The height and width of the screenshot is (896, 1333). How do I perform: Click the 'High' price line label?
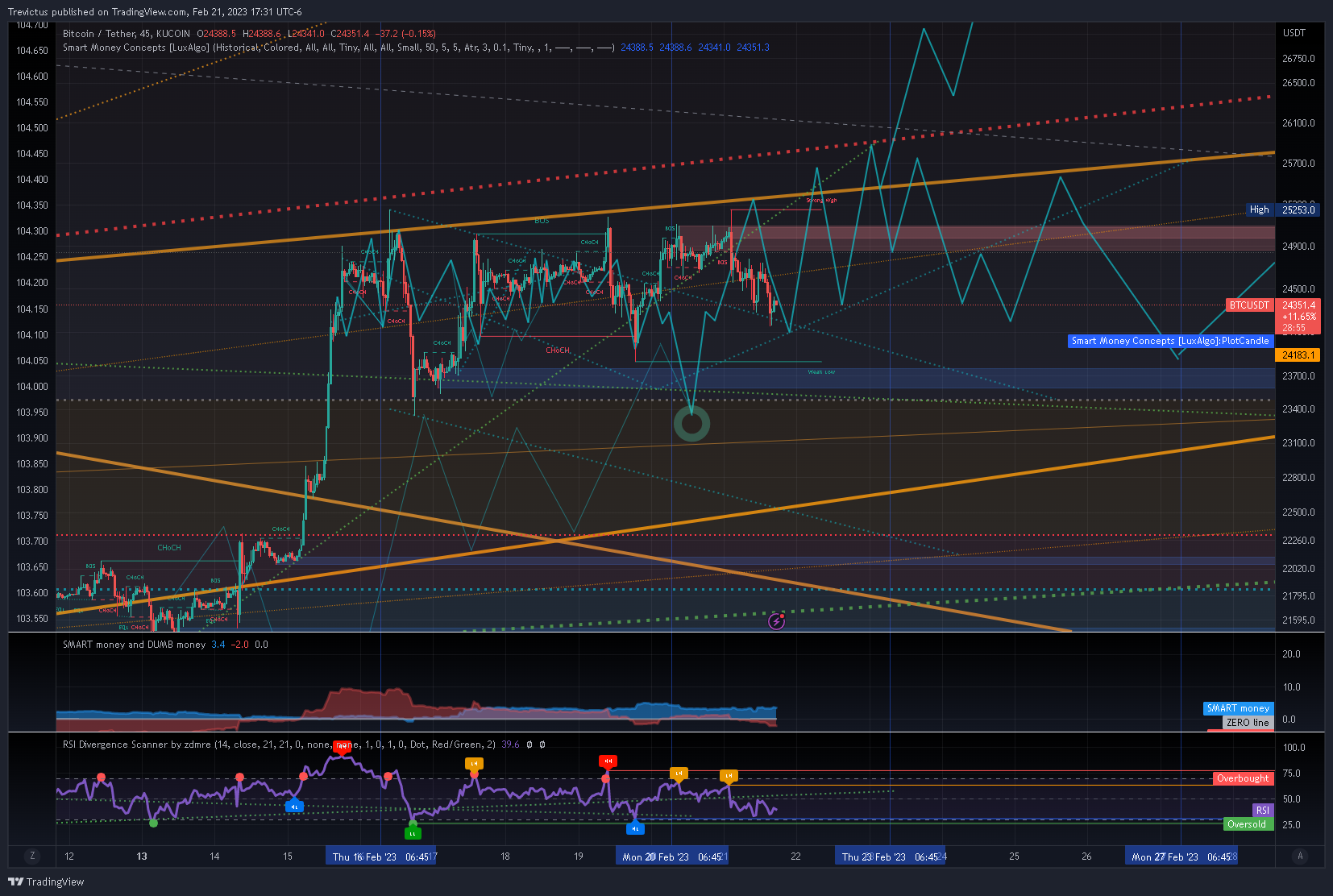click(1260, 209)
